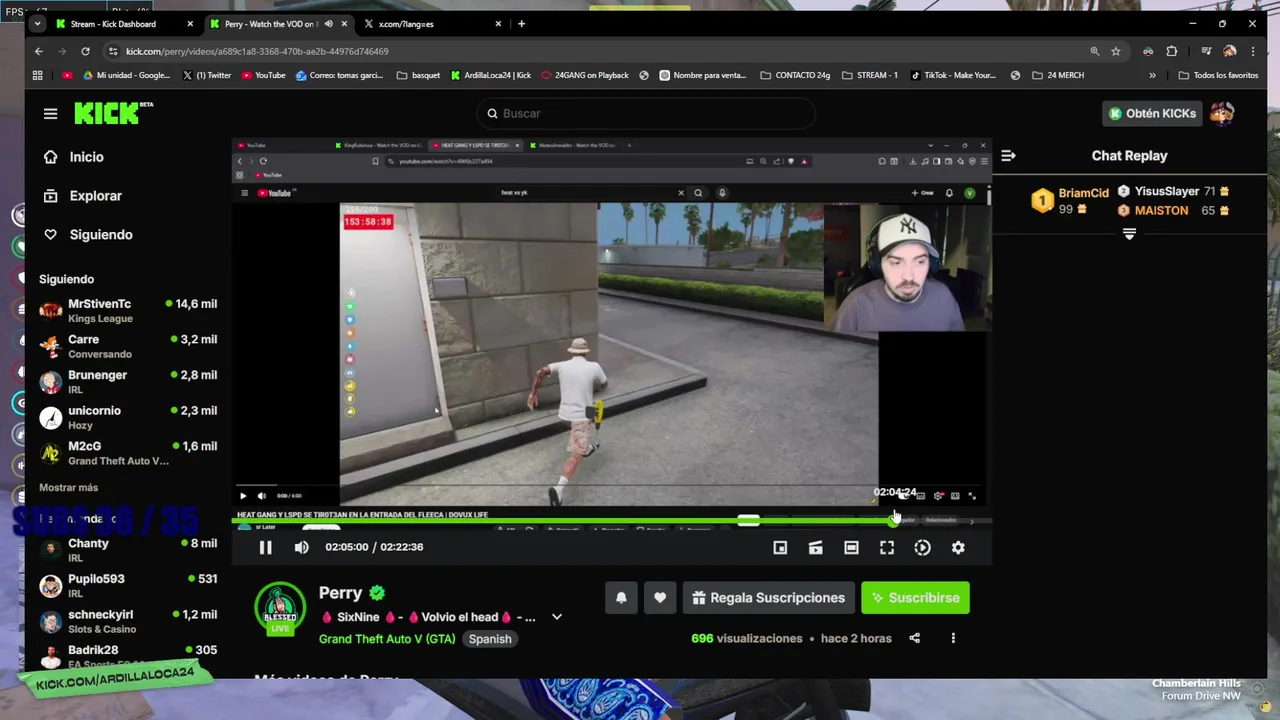Open picture-in-picture mode in Kick player
This screenshot has height=720, width=1280.
point(780,547)
